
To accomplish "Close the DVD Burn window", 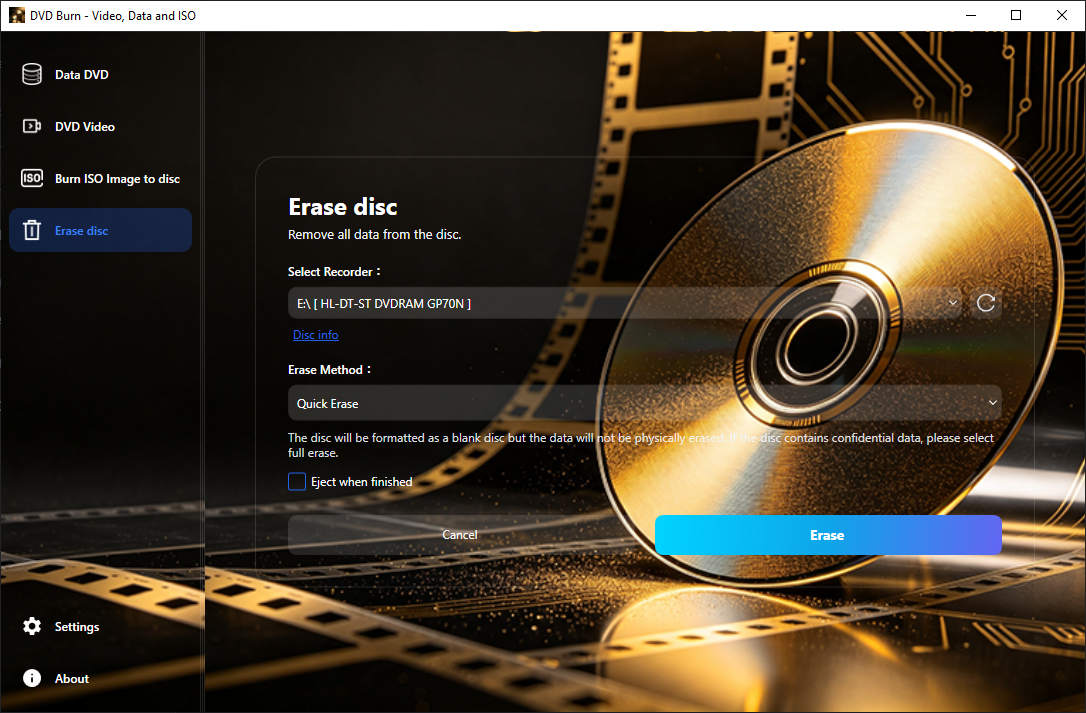I will pos(1062,15).
